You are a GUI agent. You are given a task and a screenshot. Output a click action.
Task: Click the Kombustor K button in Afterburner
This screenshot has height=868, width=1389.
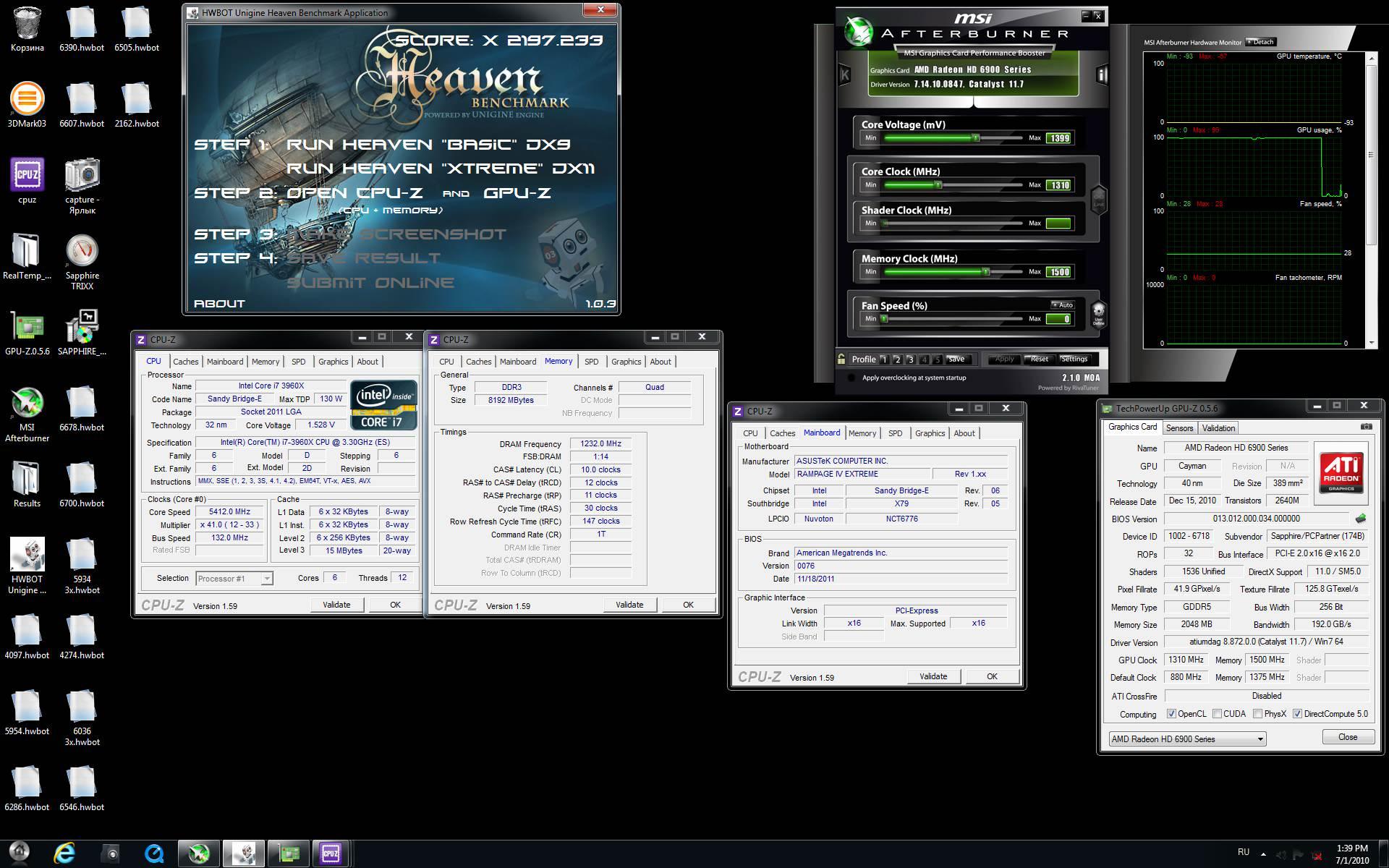[x=844, y=74]
